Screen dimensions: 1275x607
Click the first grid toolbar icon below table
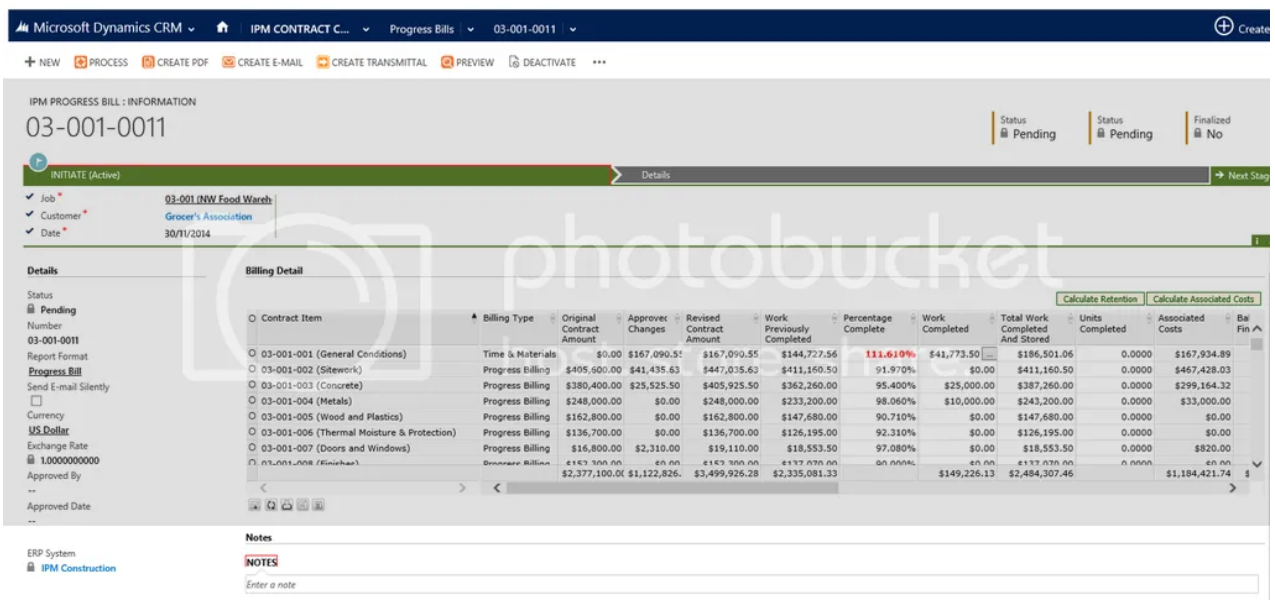[x=253, y=505]
